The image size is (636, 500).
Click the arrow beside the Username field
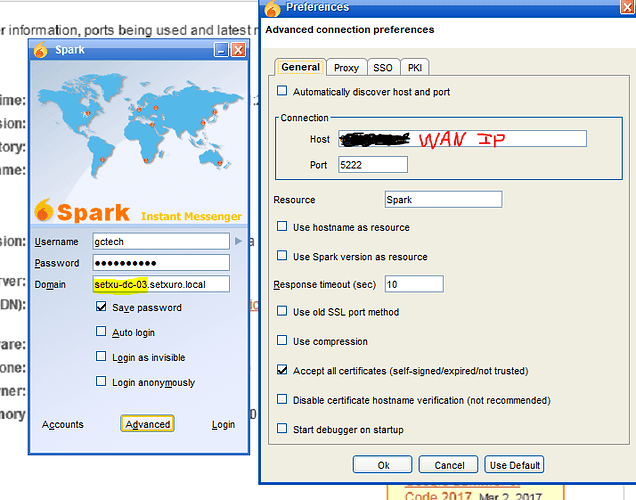pos(238,241)
